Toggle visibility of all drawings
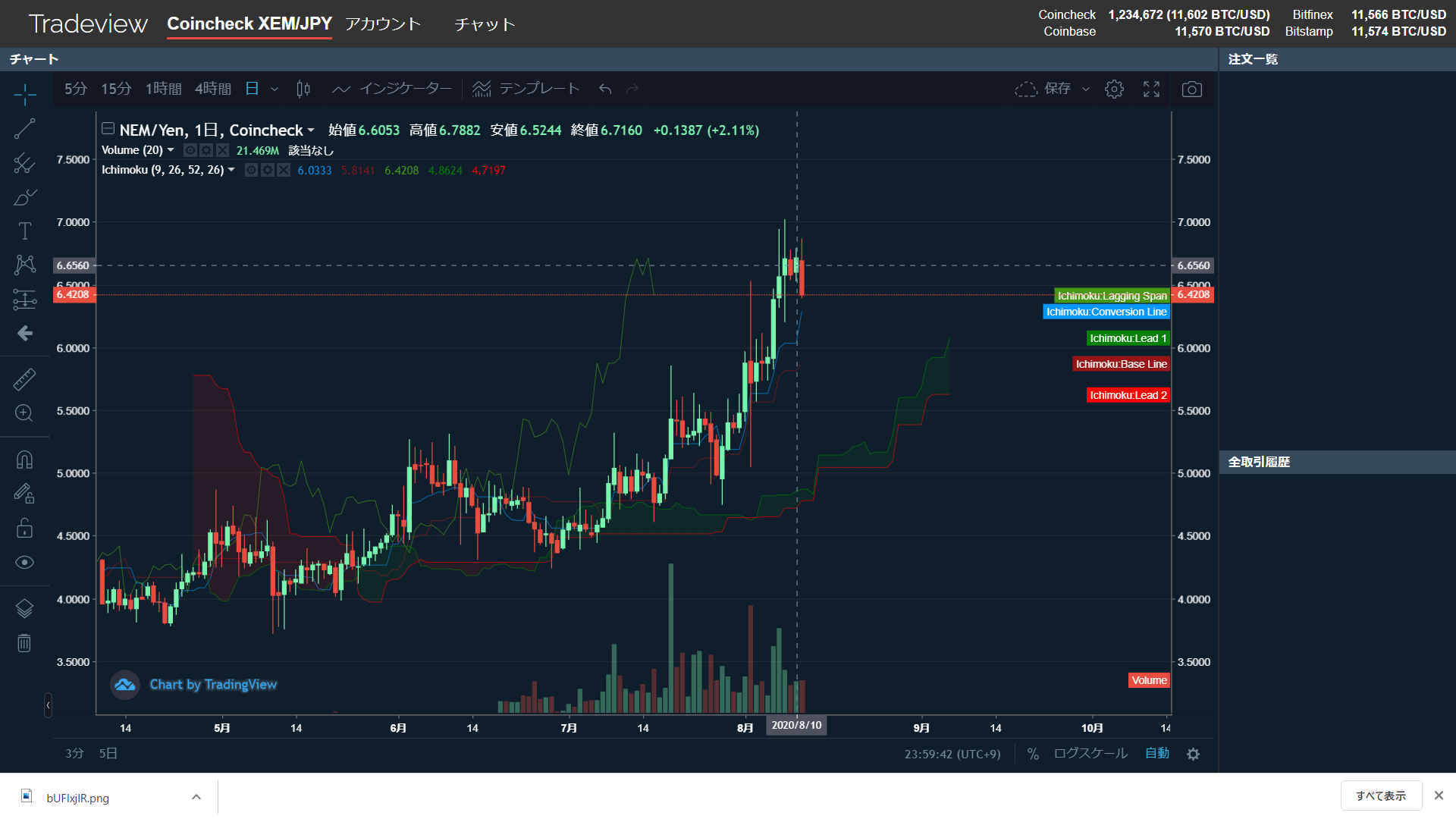Viewport: 1456px width, 819px height. click(x=24, y=562)
